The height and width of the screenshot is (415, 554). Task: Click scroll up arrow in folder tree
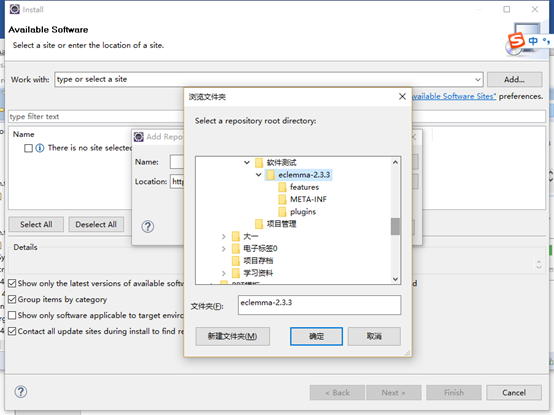click(x=395, y=162)
